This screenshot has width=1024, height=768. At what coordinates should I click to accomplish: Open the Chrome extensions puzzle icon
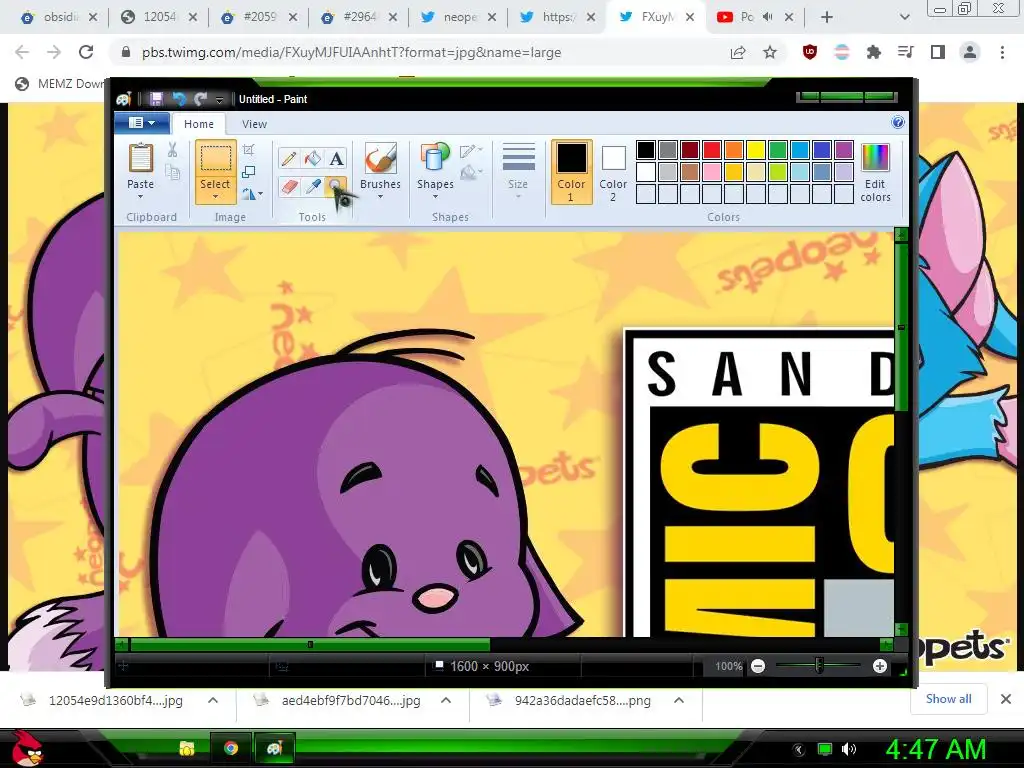[x=873, y=52]
